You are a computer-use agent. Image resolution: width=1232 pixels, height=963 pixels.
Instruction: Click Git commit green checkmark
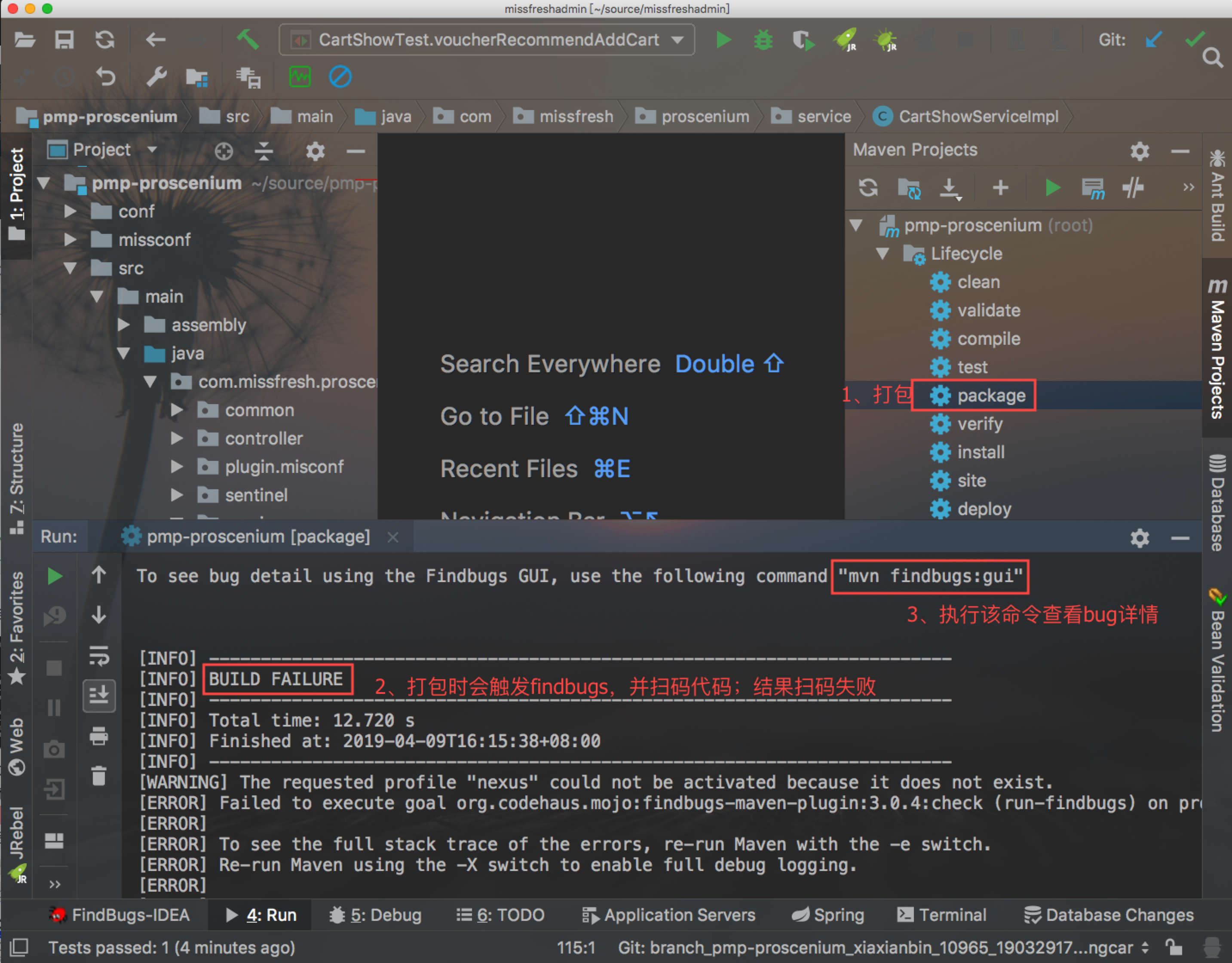click(x=1195, y=39)
